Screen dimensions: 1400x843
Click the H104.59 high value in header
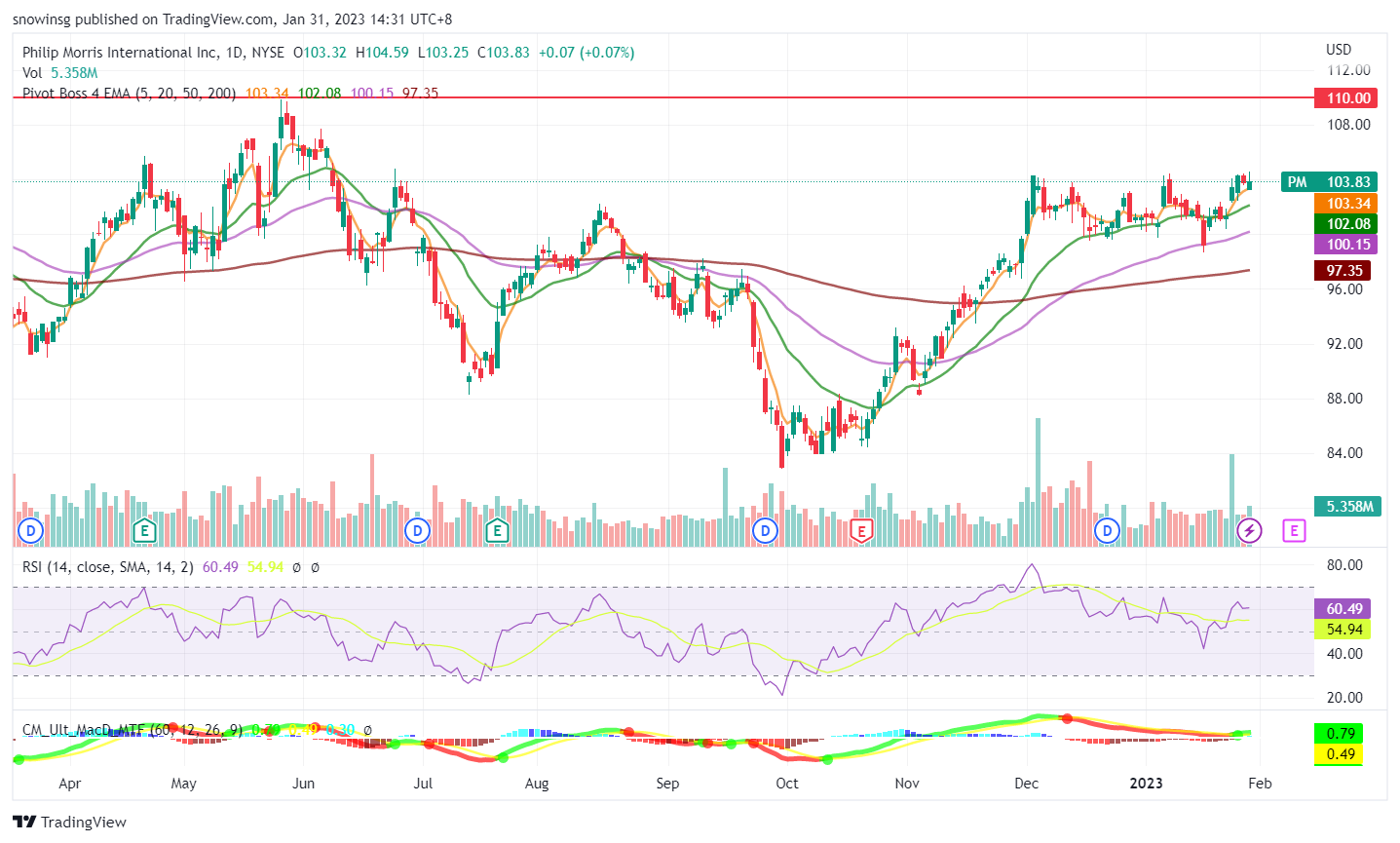pos(382,53)
